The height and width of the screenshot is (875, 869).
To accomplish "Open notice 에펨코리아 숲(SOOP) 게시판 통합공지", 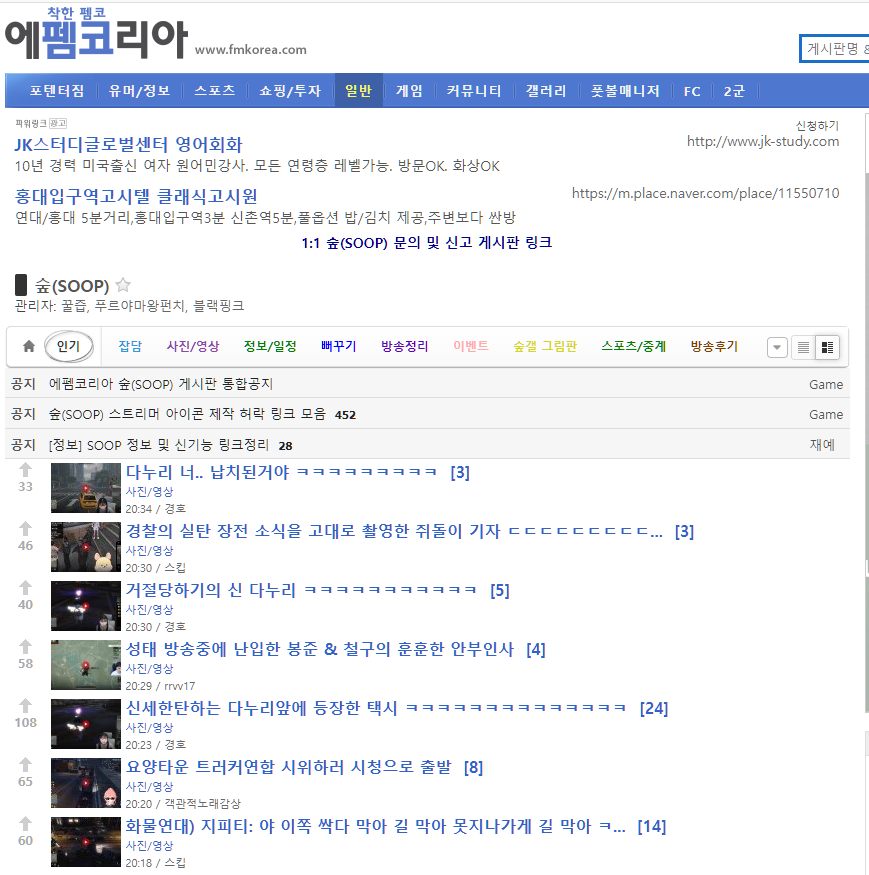I will click(161, 384).
